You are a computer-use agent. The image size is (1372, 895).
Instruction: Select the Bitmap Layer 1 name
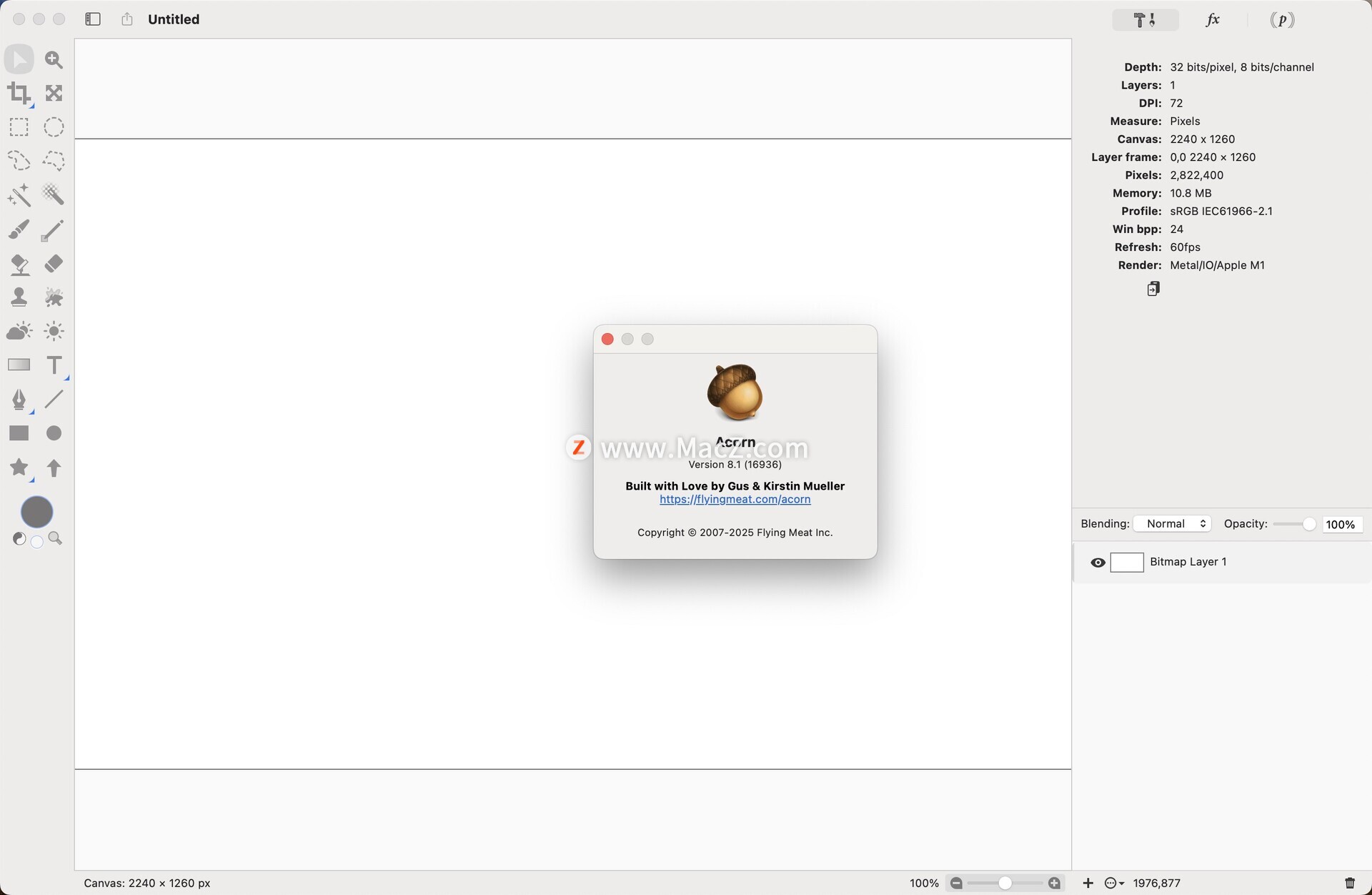(1188, 562)
